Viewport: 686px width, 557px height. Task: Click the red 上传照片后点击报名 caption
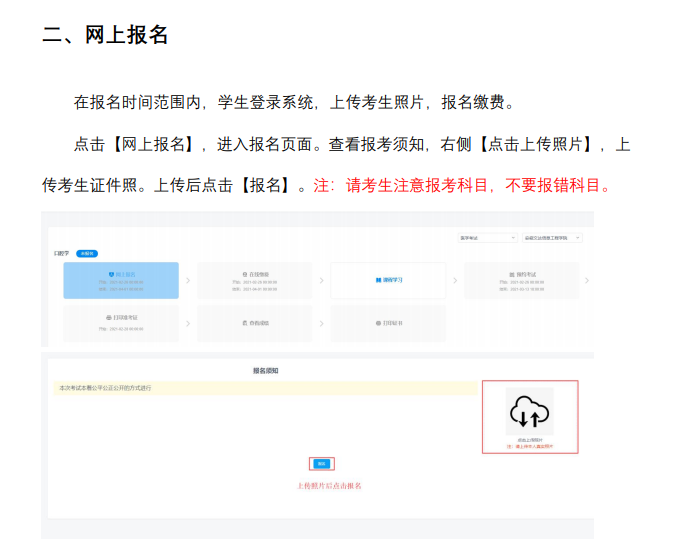[329, 486]
